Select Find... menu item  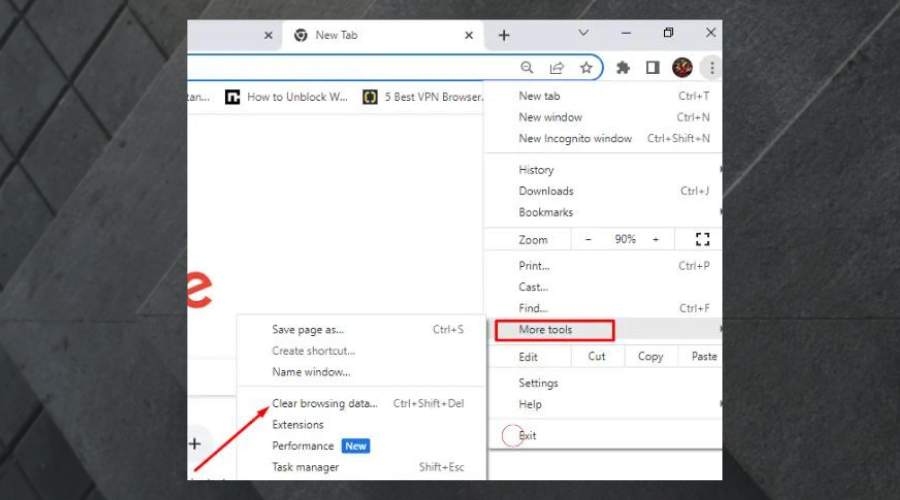pyautogui.click(x=603, y=308)
